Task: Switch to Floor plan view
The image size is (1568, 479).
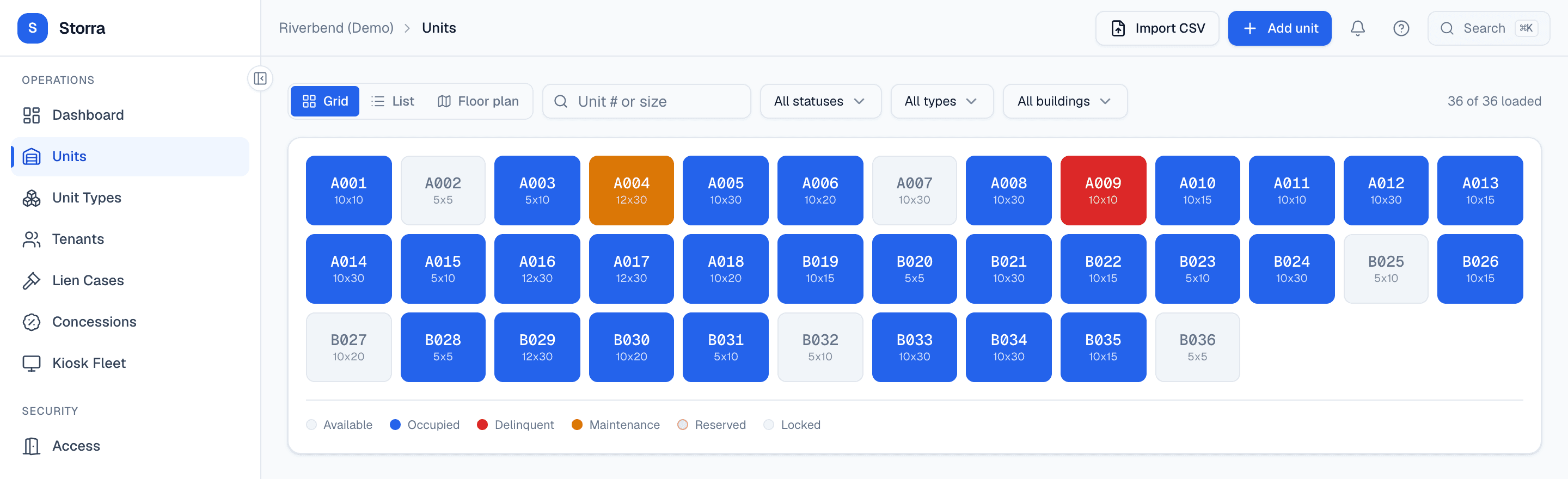Action: click(479, 101)
